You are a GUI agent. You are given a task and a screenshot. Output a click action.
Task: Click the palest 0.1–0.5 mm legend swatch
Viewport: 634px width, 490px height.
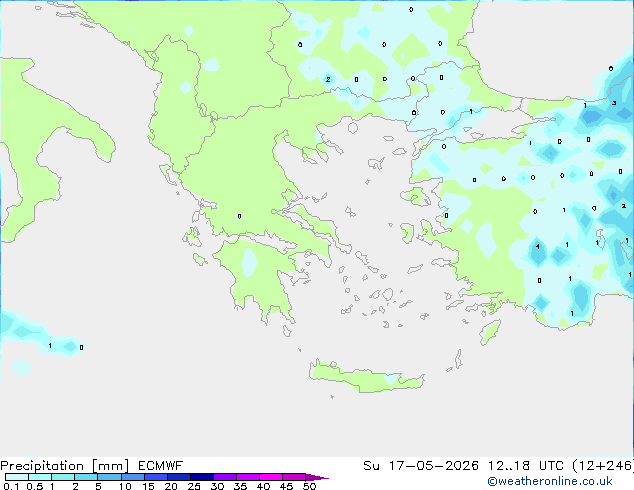pyautogui.click(x=17, y=477)
